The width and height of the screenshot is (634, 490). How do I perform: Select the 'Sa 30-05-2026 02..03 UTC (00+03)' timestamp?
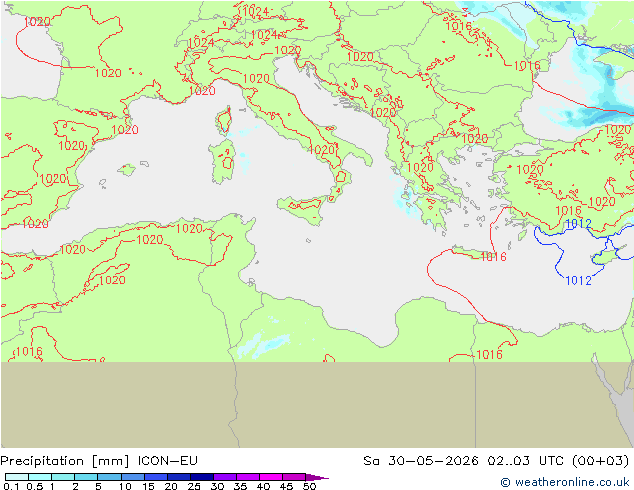[496, 461]
